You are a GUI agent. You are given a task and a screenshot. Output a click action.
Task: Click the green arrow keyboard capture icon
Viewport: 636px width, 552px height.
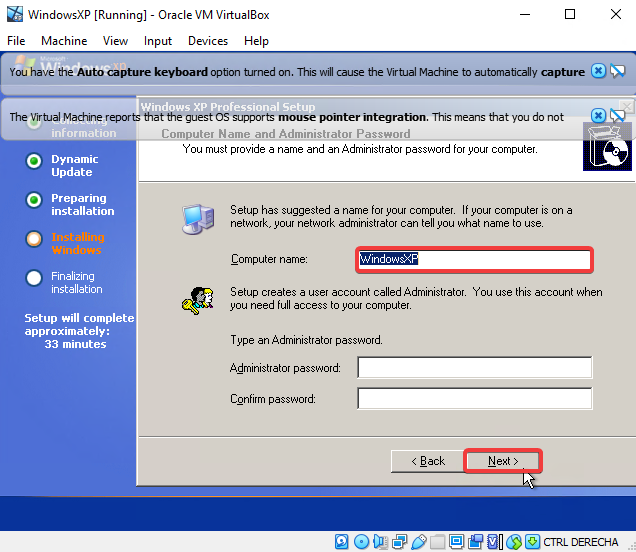coord(533,541)
